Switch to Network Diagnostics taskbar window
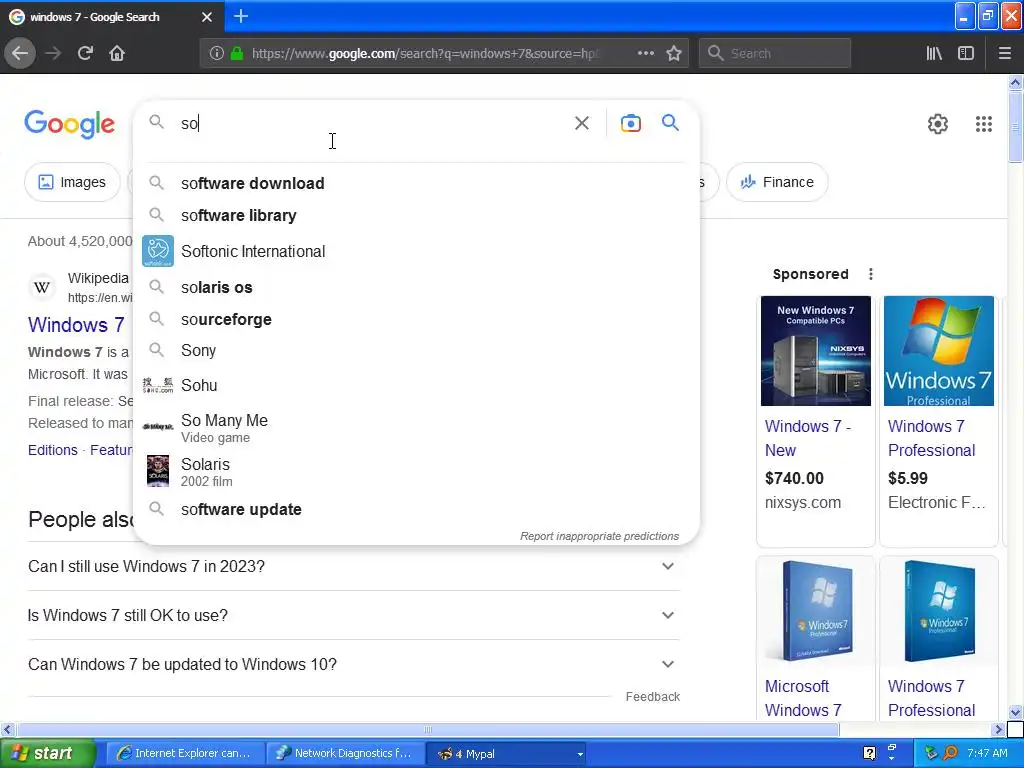 [x=345, y=753]
